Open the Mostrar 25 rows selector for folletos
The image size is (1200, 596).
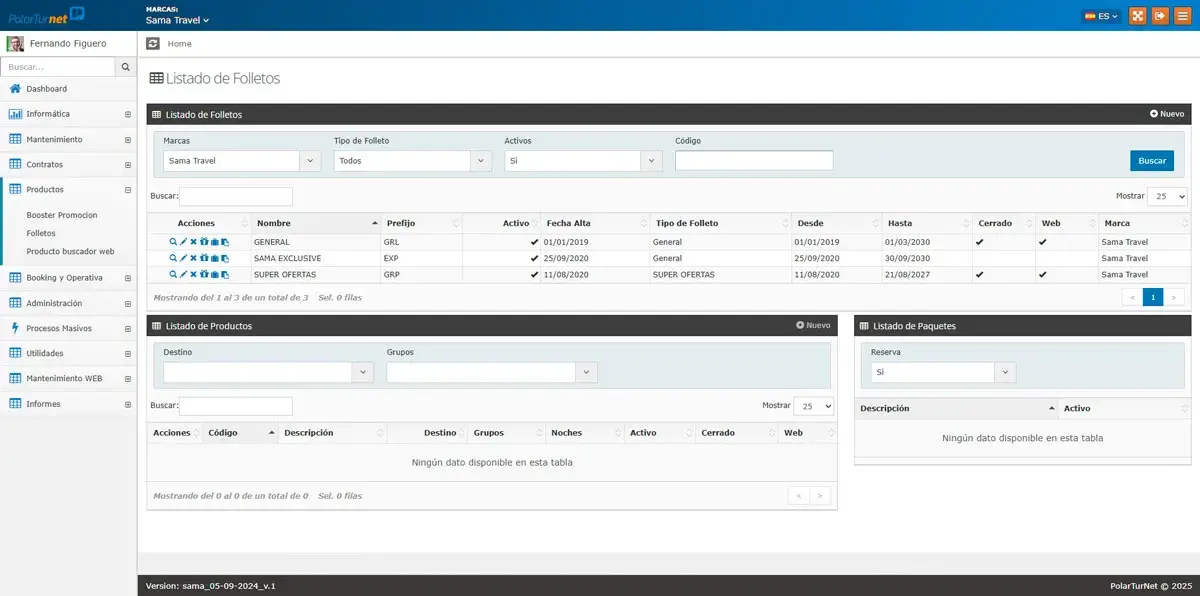click(x=1167, y=197)
